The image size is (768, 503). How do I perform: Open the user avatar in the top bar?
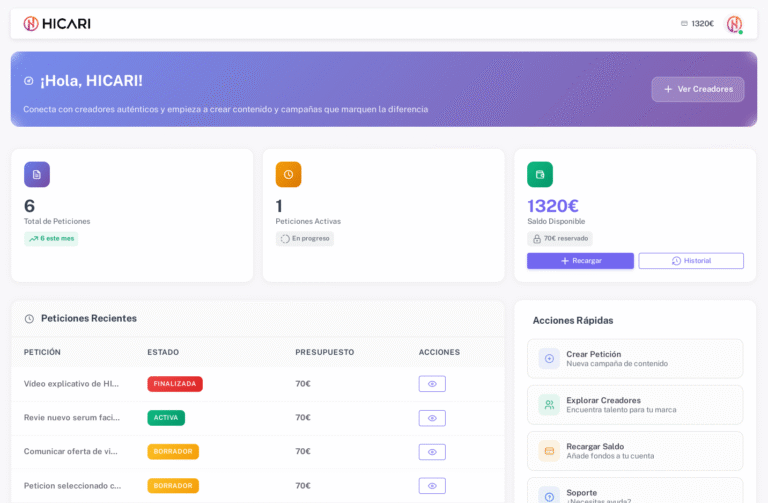[734, 24]
